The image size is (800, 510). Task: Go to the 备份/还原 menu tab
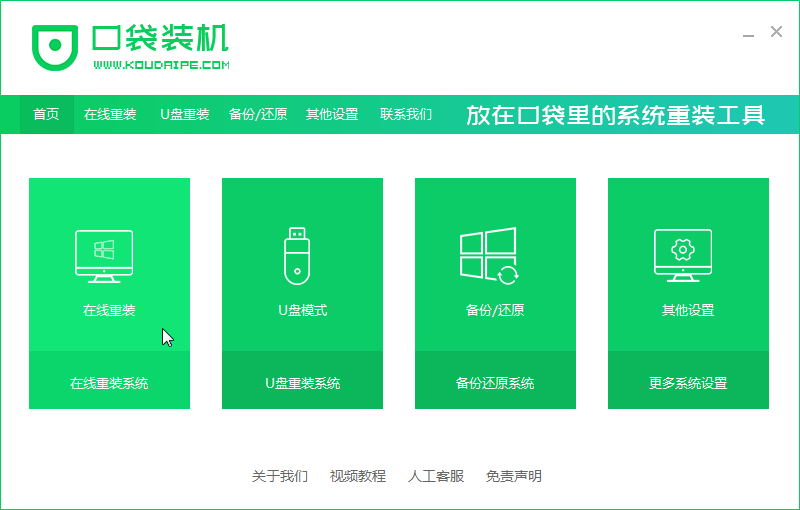point(258,114)
